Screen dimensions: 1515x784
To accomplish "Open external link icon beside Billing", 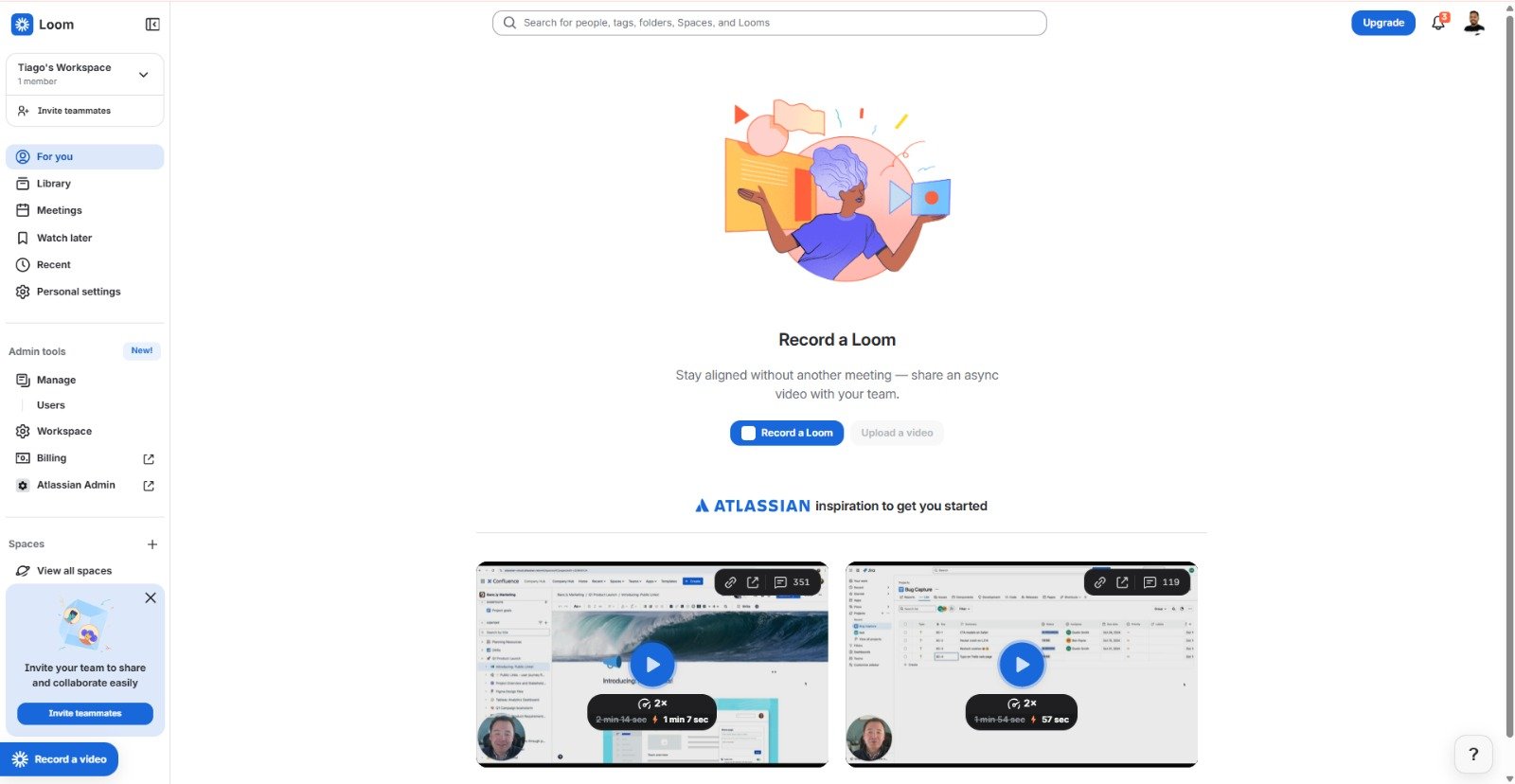I will pos(149,459).
